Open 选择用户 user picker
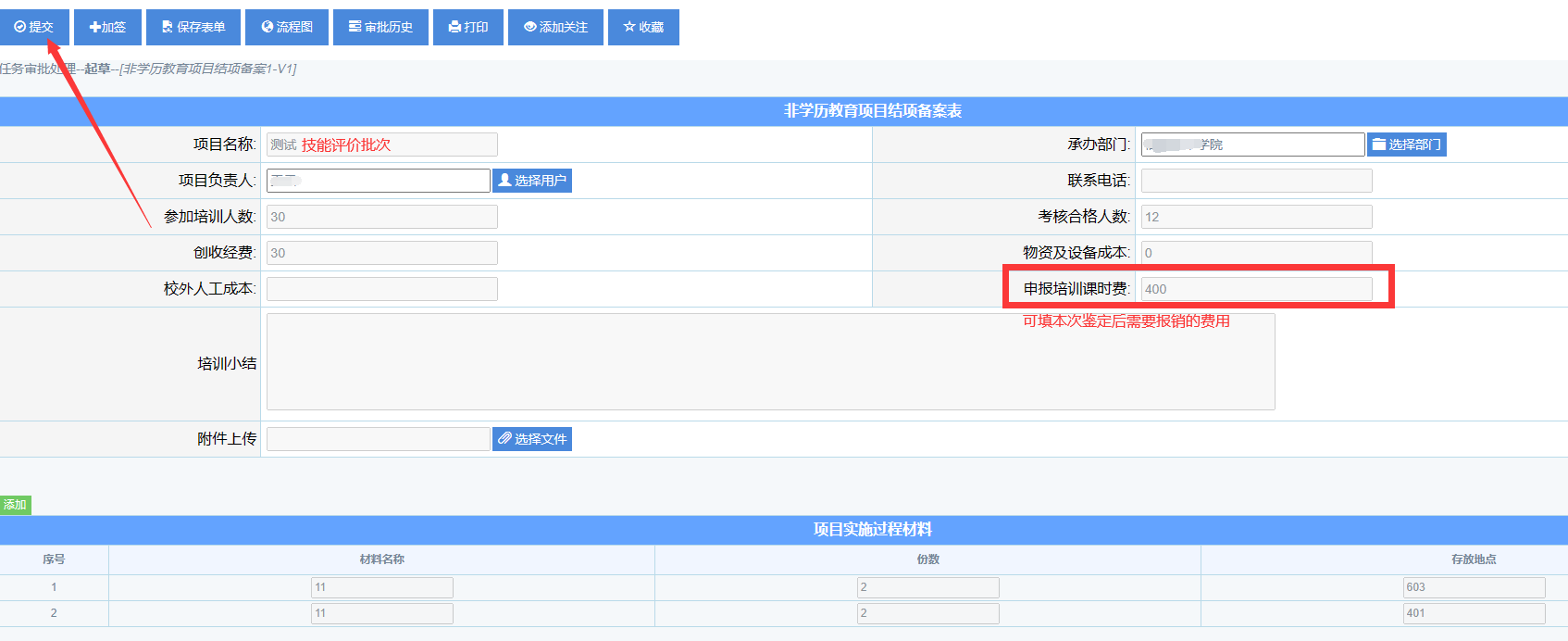Viewport: 1568px width, 641px height. point(532,181)
